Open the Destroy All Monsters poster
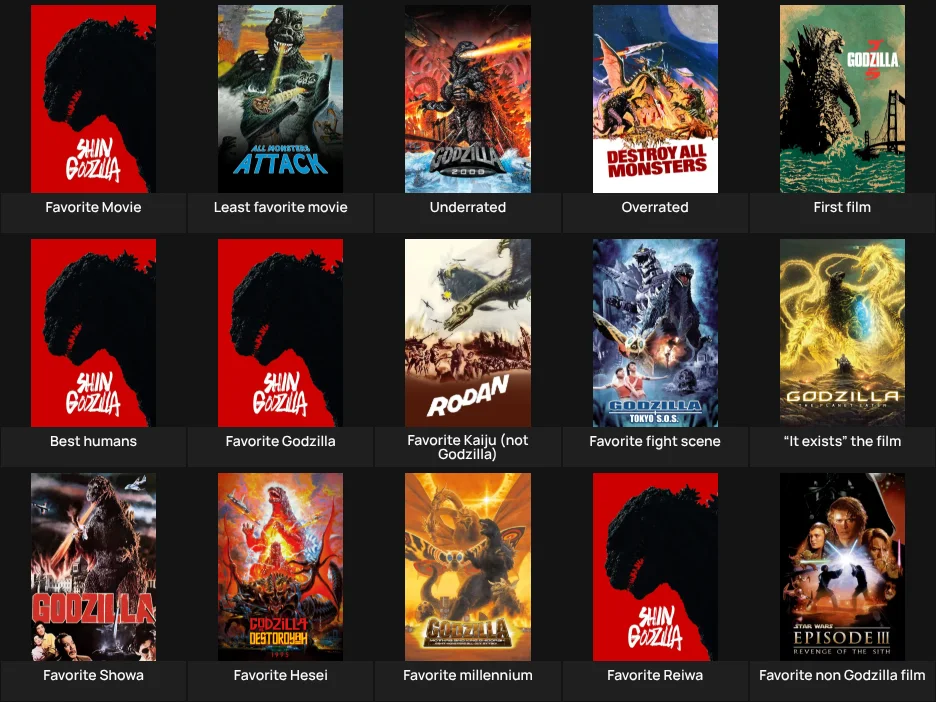 click(655, 99)
